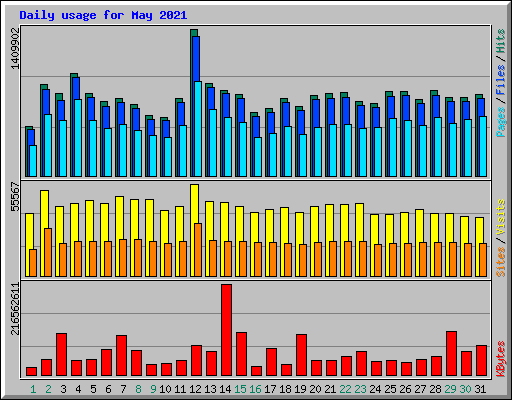512x400 pixels.
Task: Click the red KBytes bar for day 19
Action: coord(301,355)
